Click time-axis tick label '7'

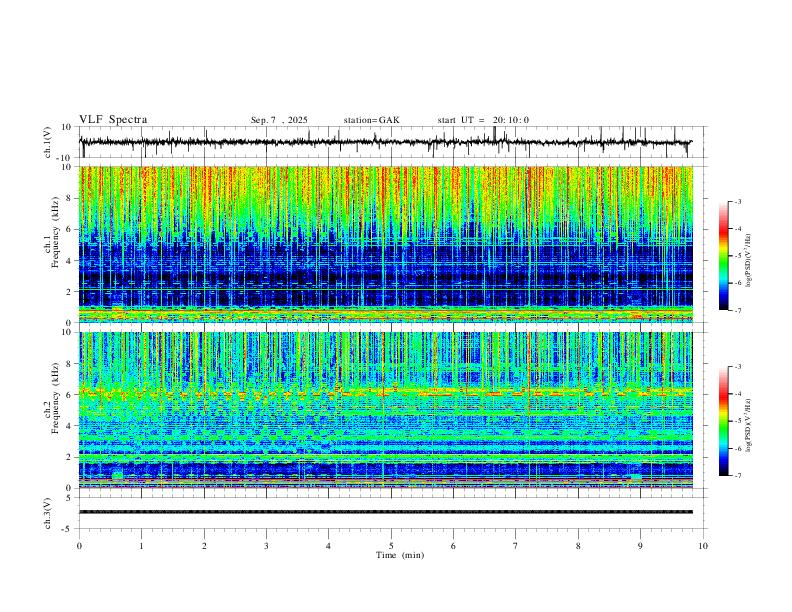pos(516,546)
